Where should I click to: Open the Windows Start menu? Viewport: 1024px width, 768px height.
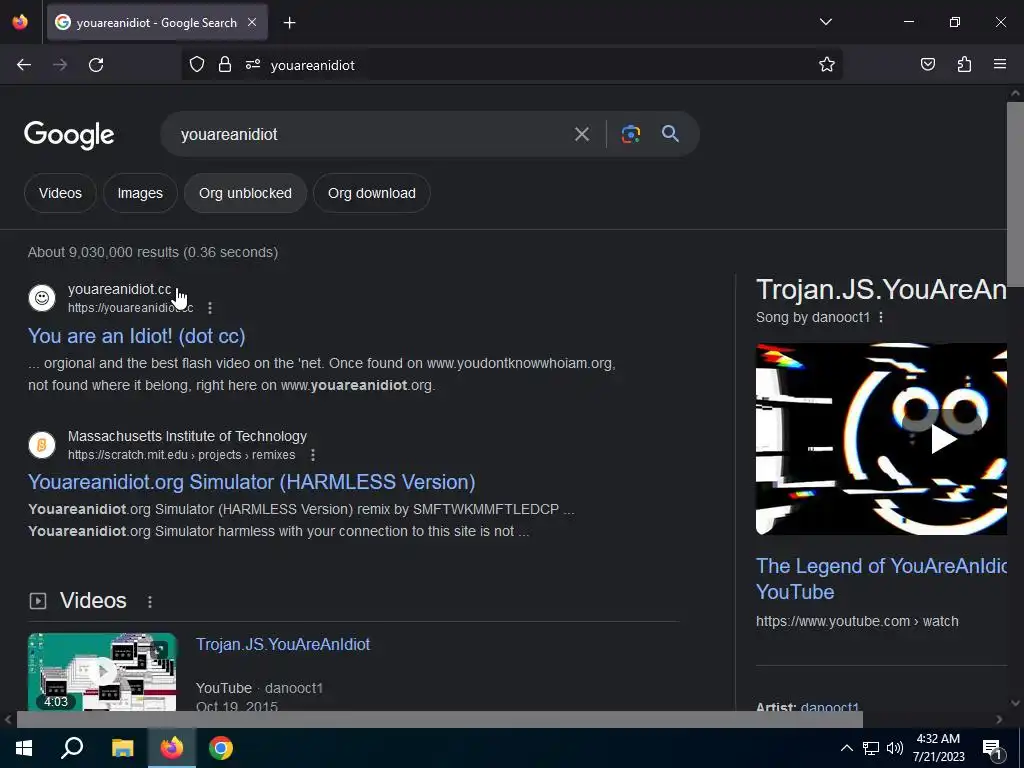click(x=24, y=748)
